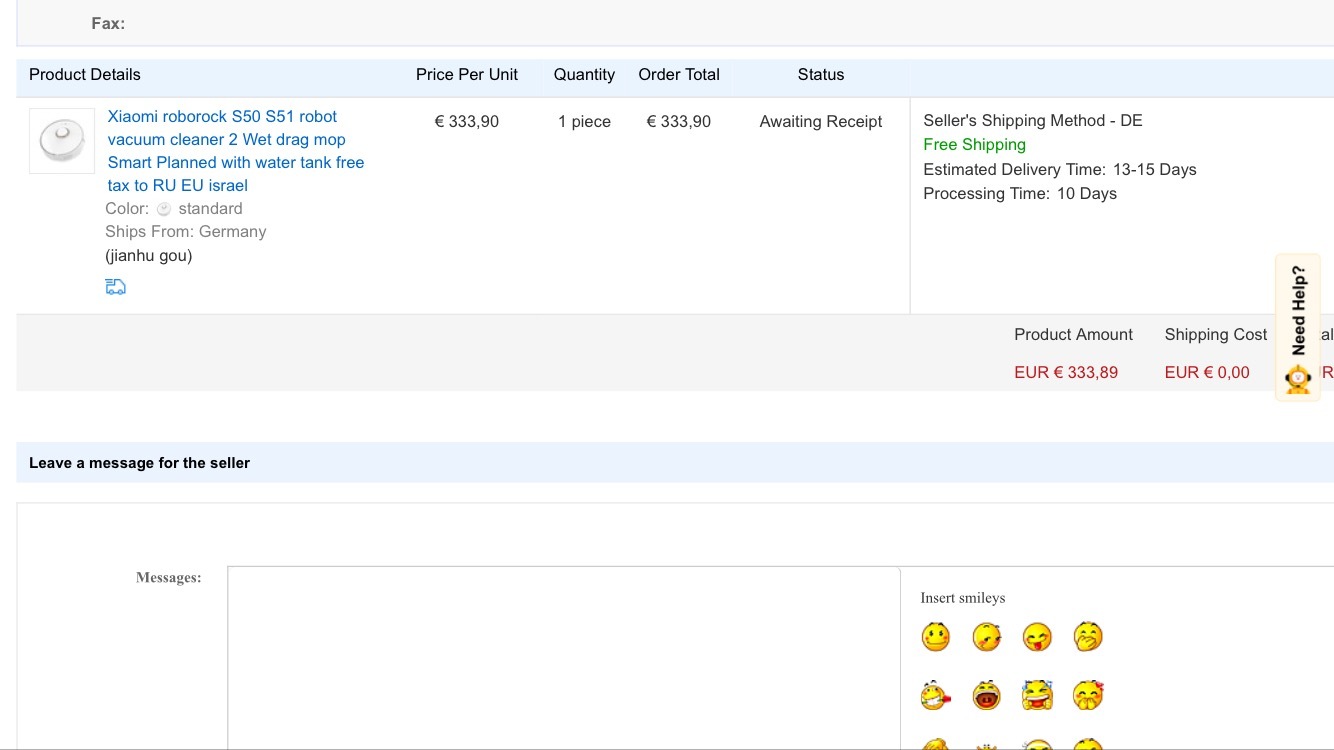Click the standard color swatch image
The height and width of the screenshot is (750, 1334).
pyautogui.click(x=164, y=209)
